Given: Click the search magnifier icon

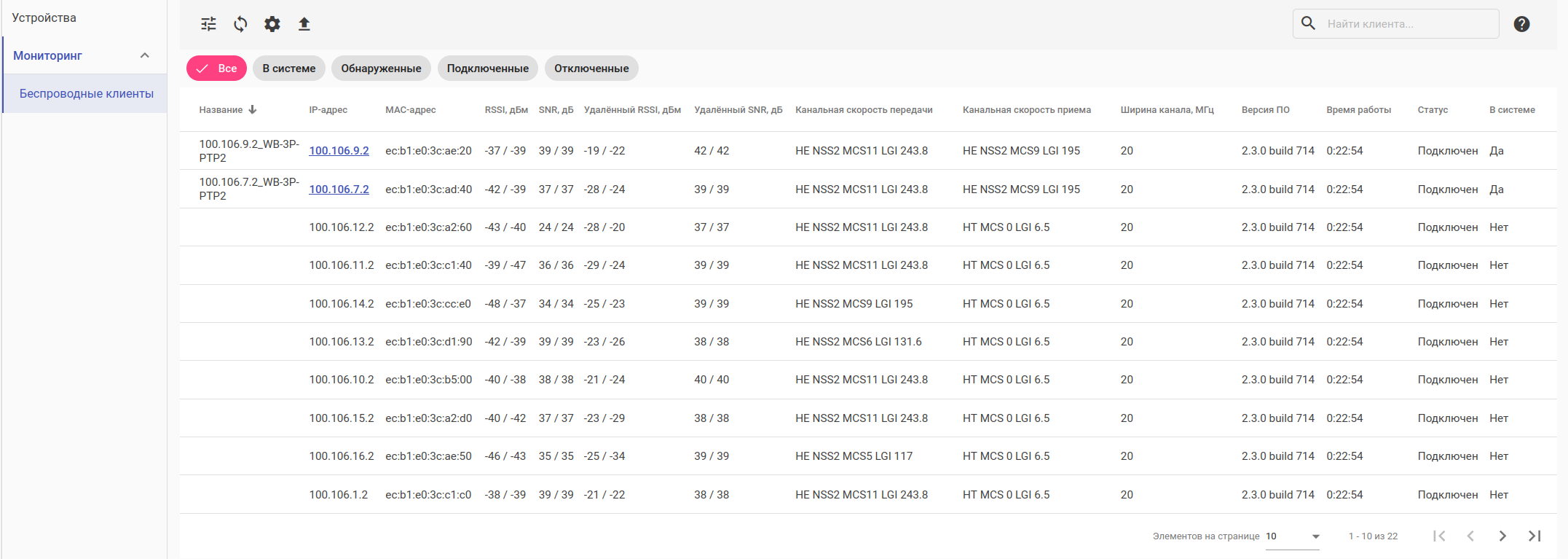Looking at the screenshot, I should pyautogui.click(x=1308, y=23).
